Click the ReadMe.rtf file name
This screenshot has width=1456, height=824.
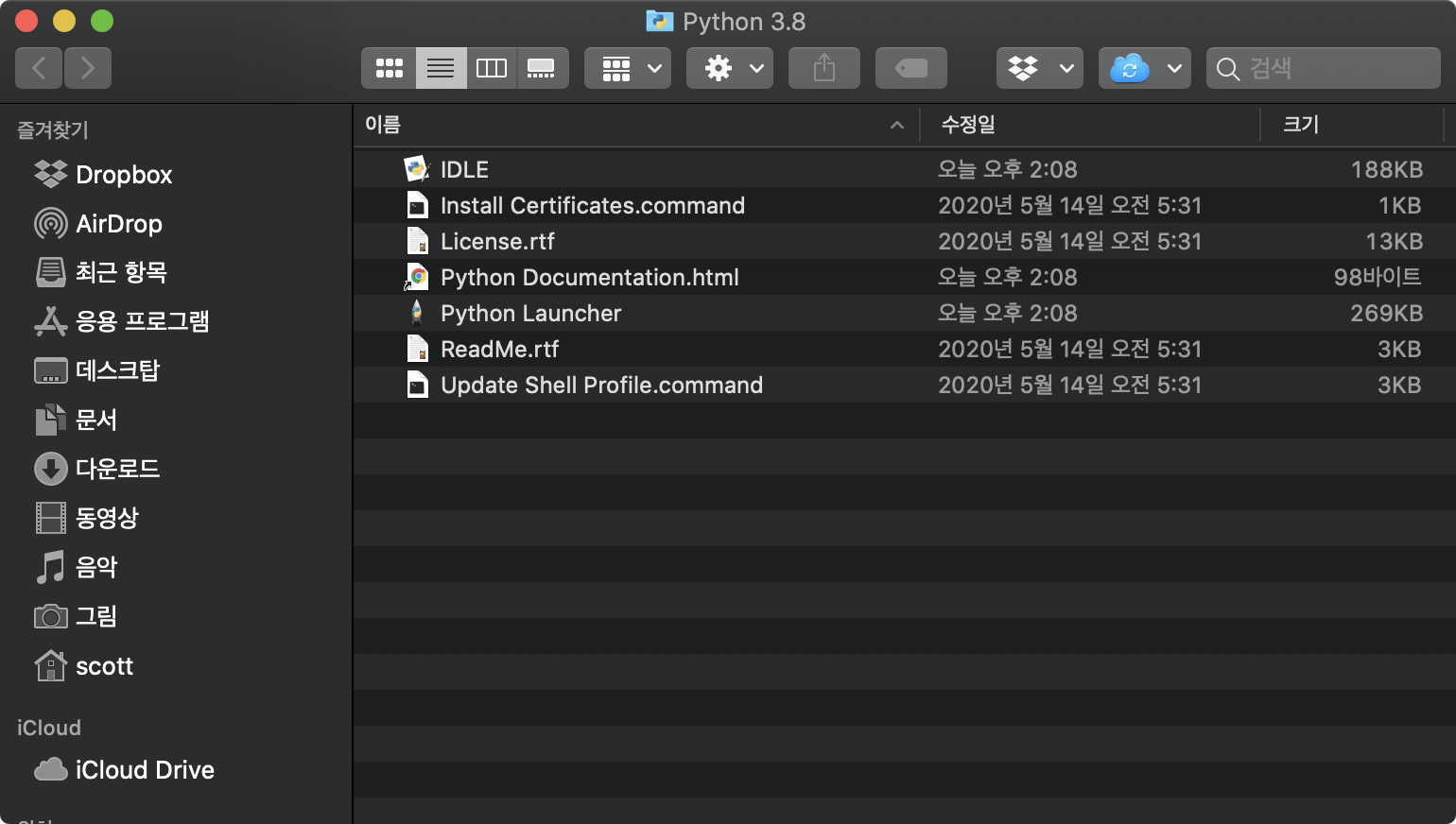coord(500,350)
